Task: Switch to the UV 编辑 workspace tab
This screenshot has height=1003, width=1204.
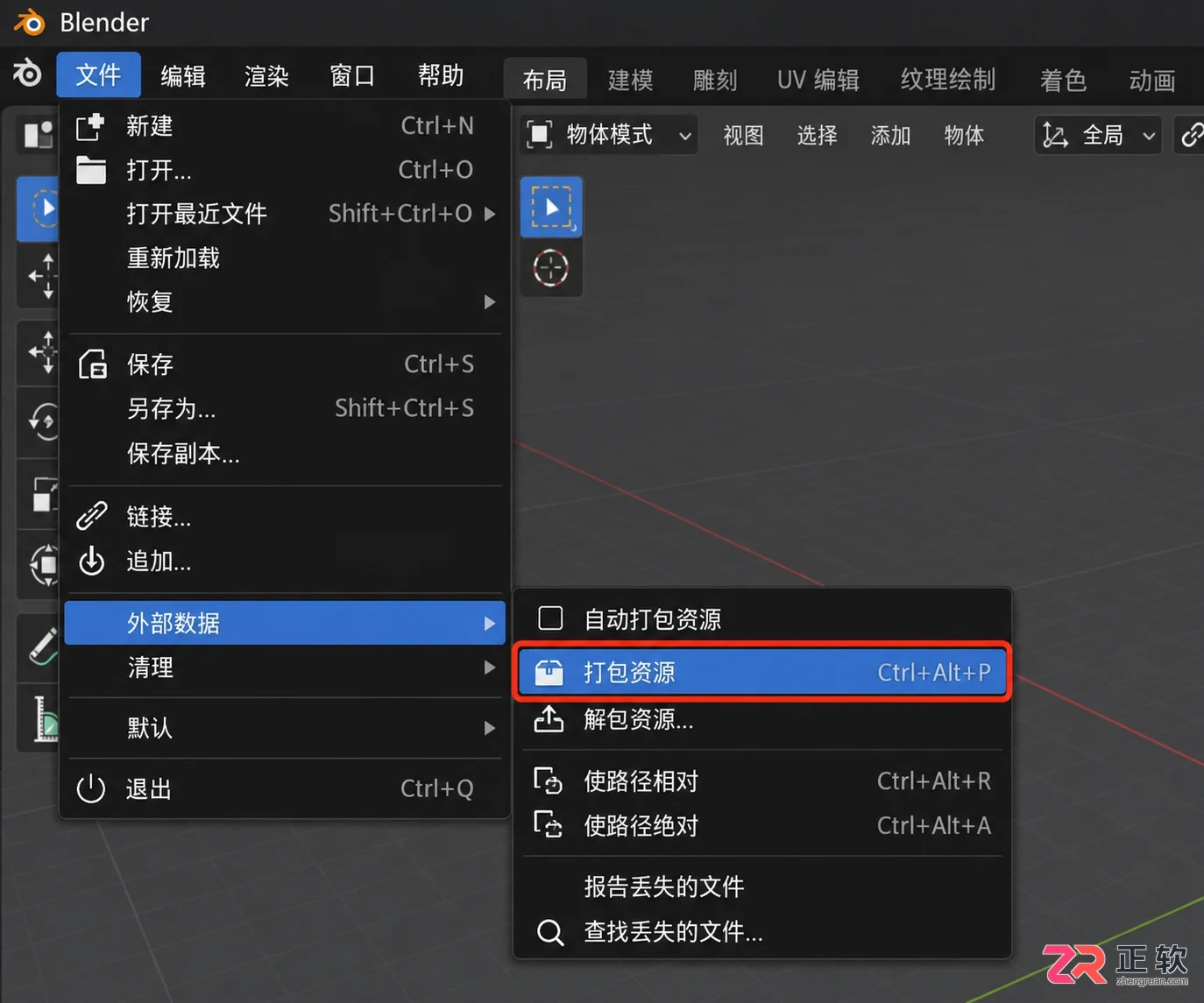Action: (818, 80)
